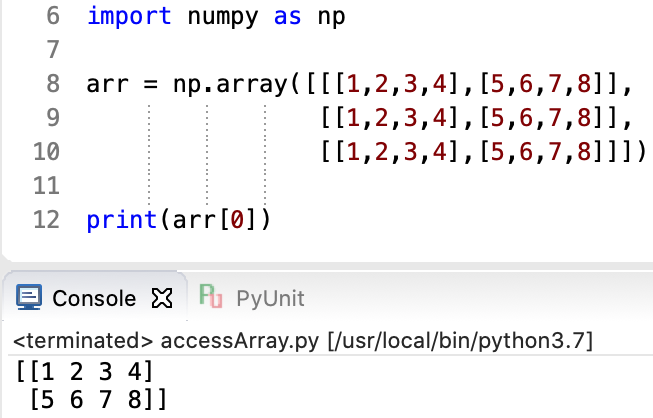The image size is (653, 418).
Task: Click the Console monitor icon
Action: 30,298
